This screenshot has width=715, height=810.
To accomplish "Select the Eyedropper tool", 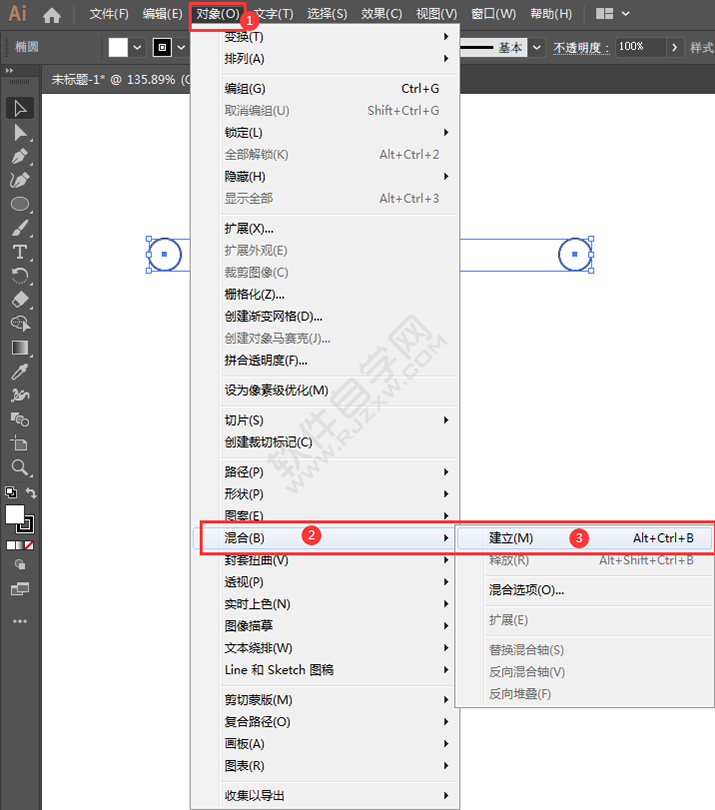I will (20, 371).
